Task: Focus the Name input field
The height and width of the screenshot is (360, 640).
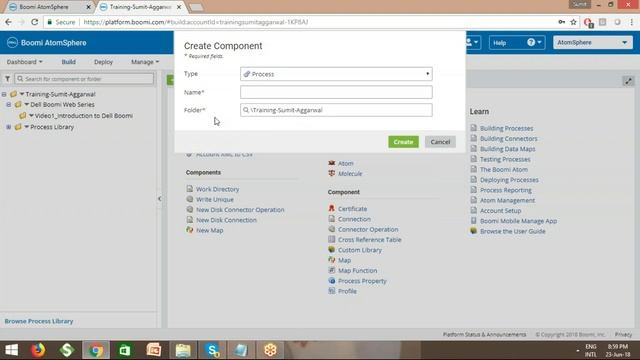Action: pos(336,92)
